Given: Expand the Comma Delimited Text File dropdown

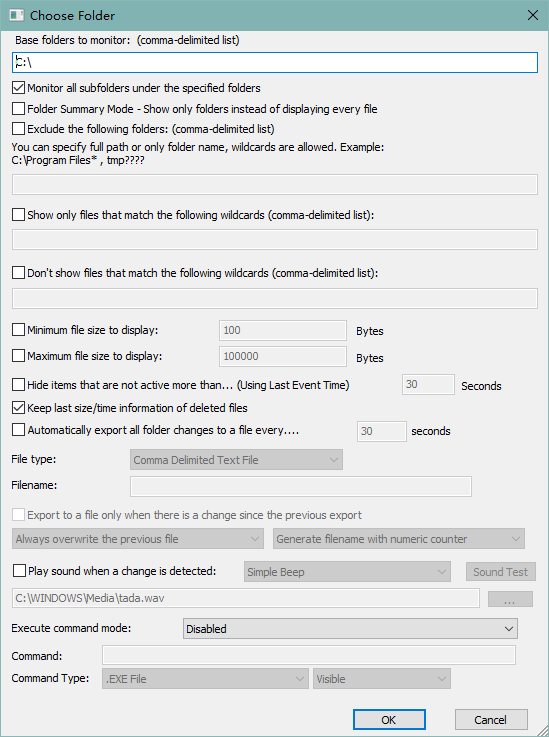Looking at the screenshot, I should coord(236,460).
